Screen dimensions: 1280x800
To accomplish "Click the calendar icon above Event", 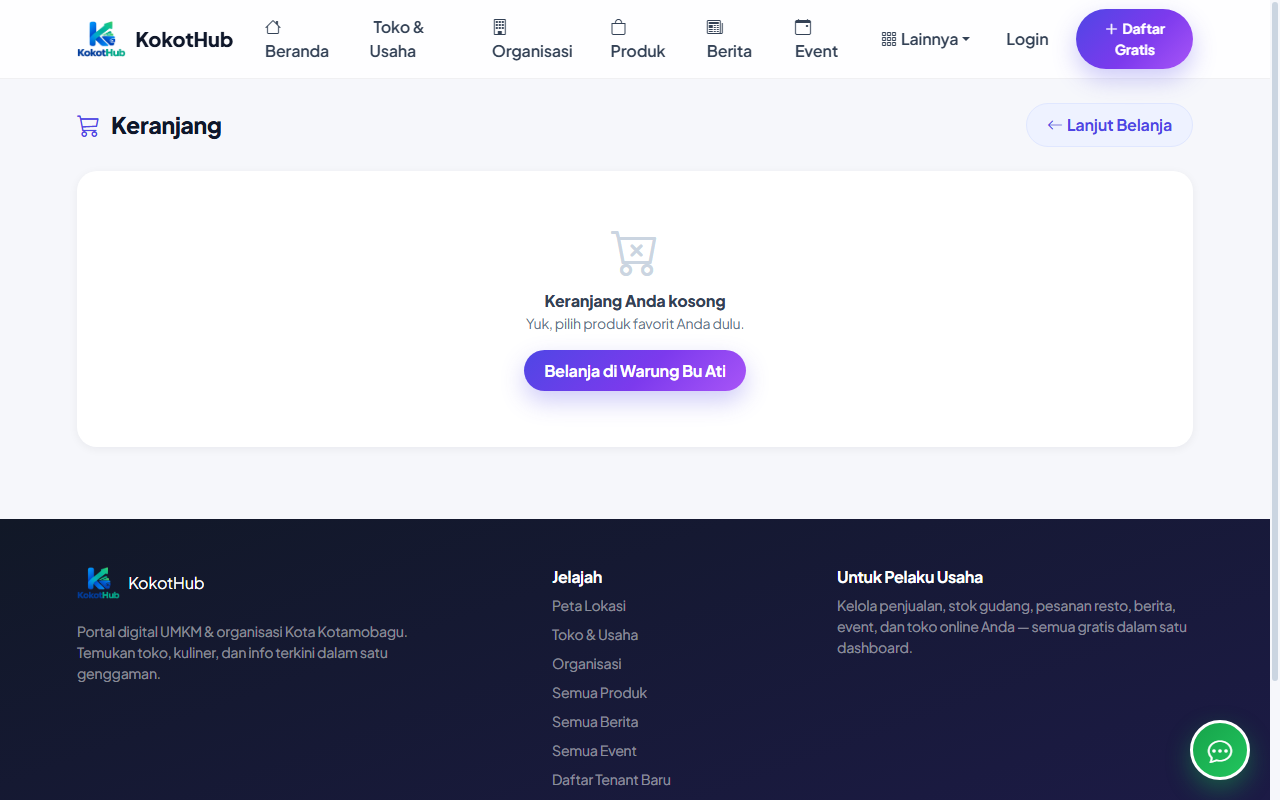I will click(x=803, y=27).
